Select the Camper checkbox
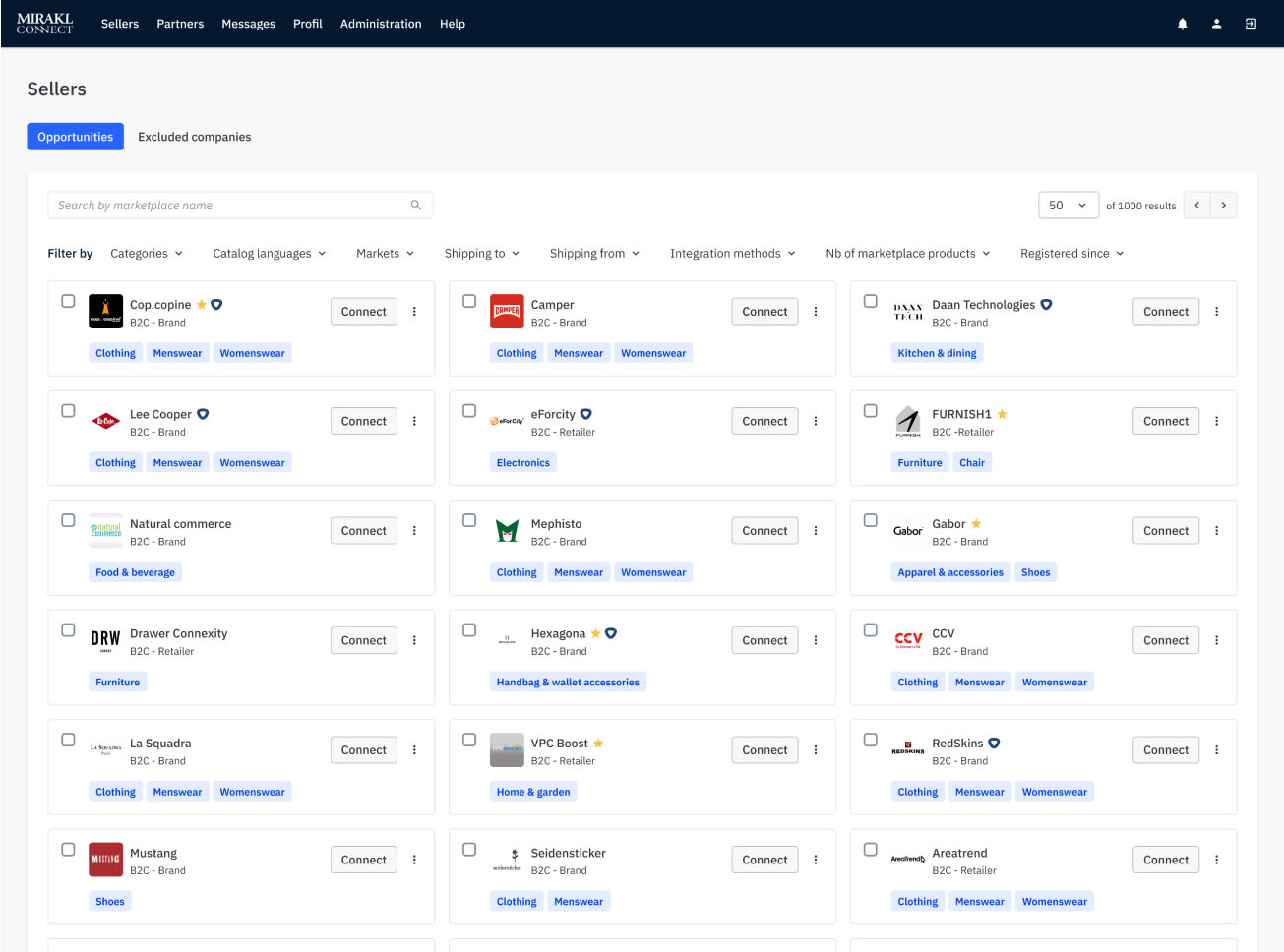1284x952 pixels. pos(469,301)
